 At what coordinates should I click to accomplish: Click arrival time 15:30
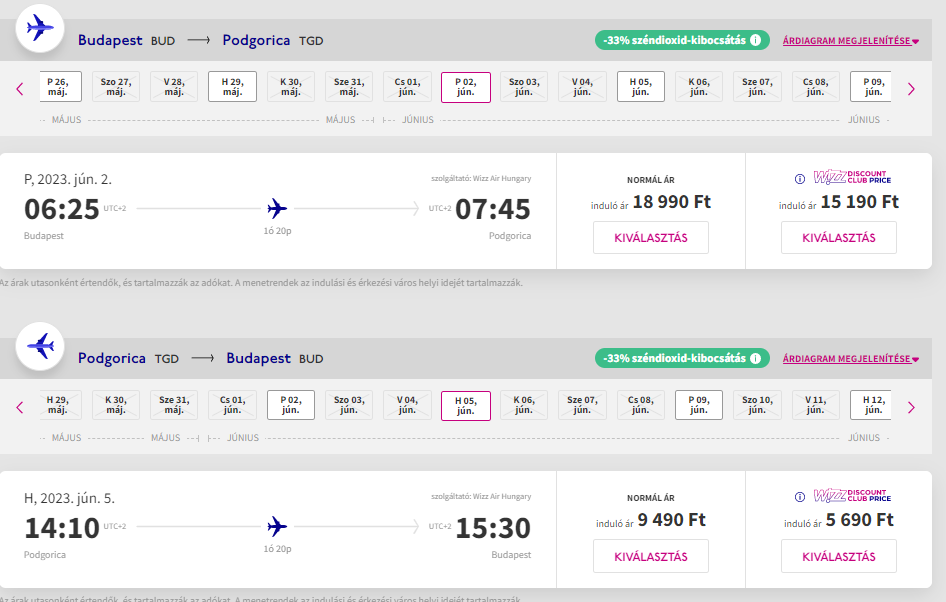point(493,528)
